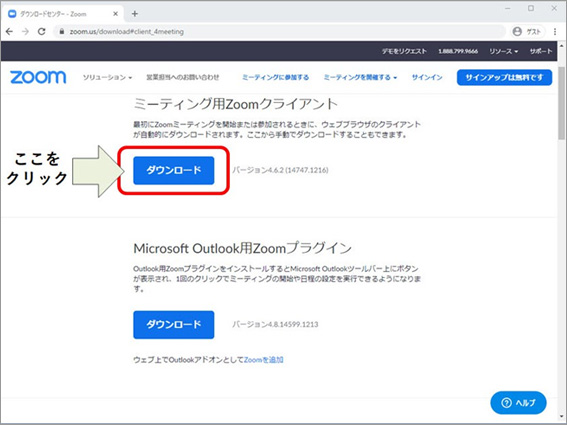Expand the リソース dropdown

tap(503, 51)
